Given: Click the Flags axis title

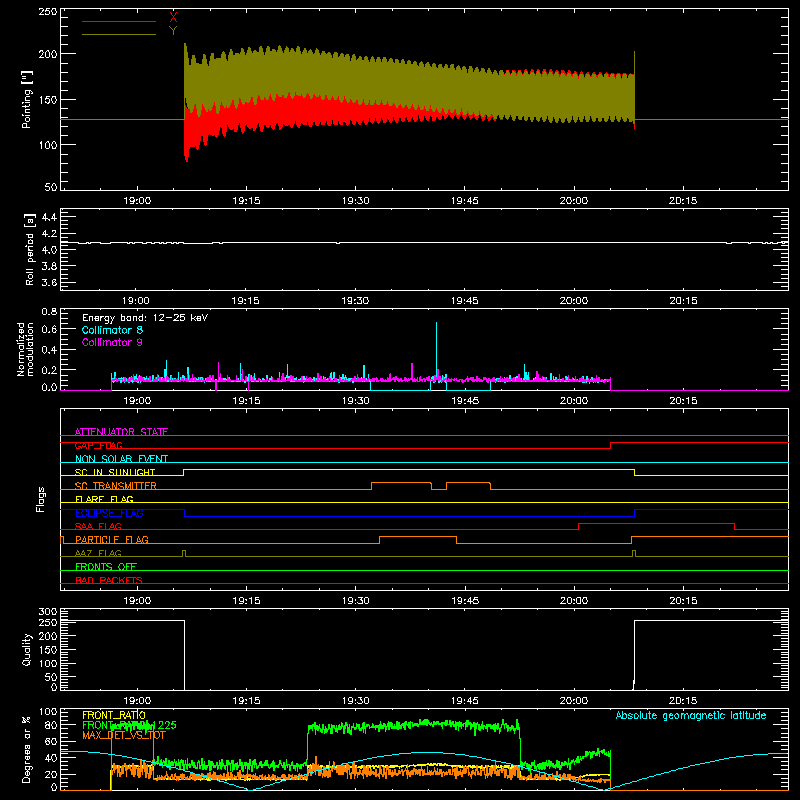Looking at the screenshot, I should pos(41,499).
